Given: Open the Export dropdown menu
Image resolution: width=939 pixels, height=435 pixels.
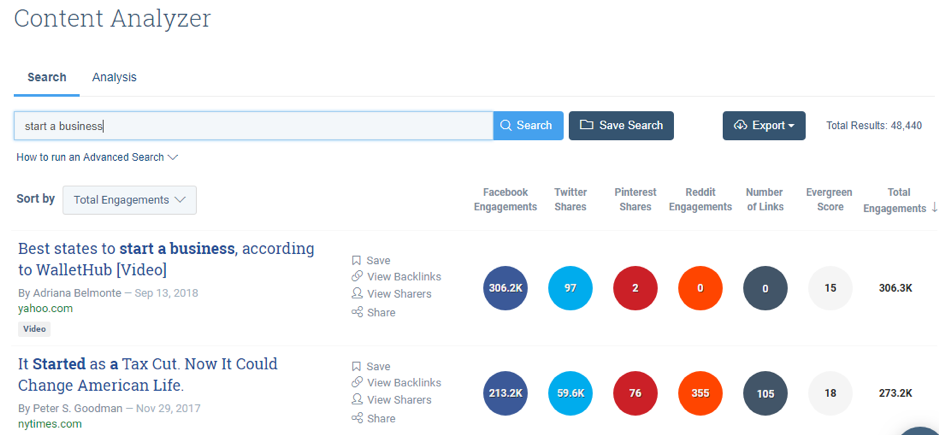Looking at the screenshot, I should click(764, 125).
